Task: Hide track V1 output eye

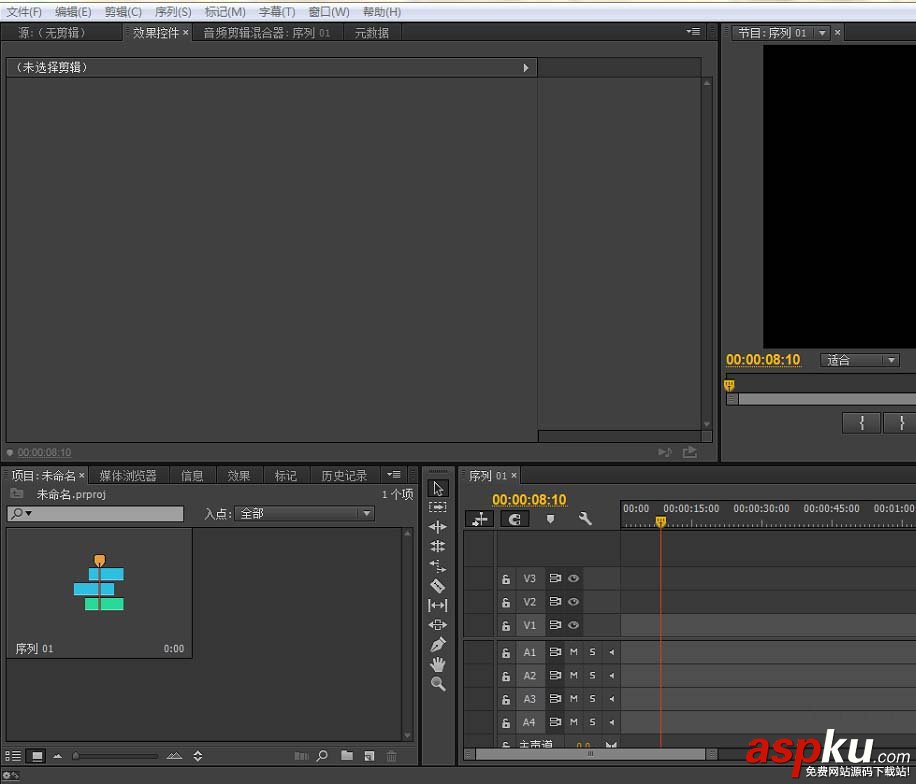Action: (x=574, y=625)
